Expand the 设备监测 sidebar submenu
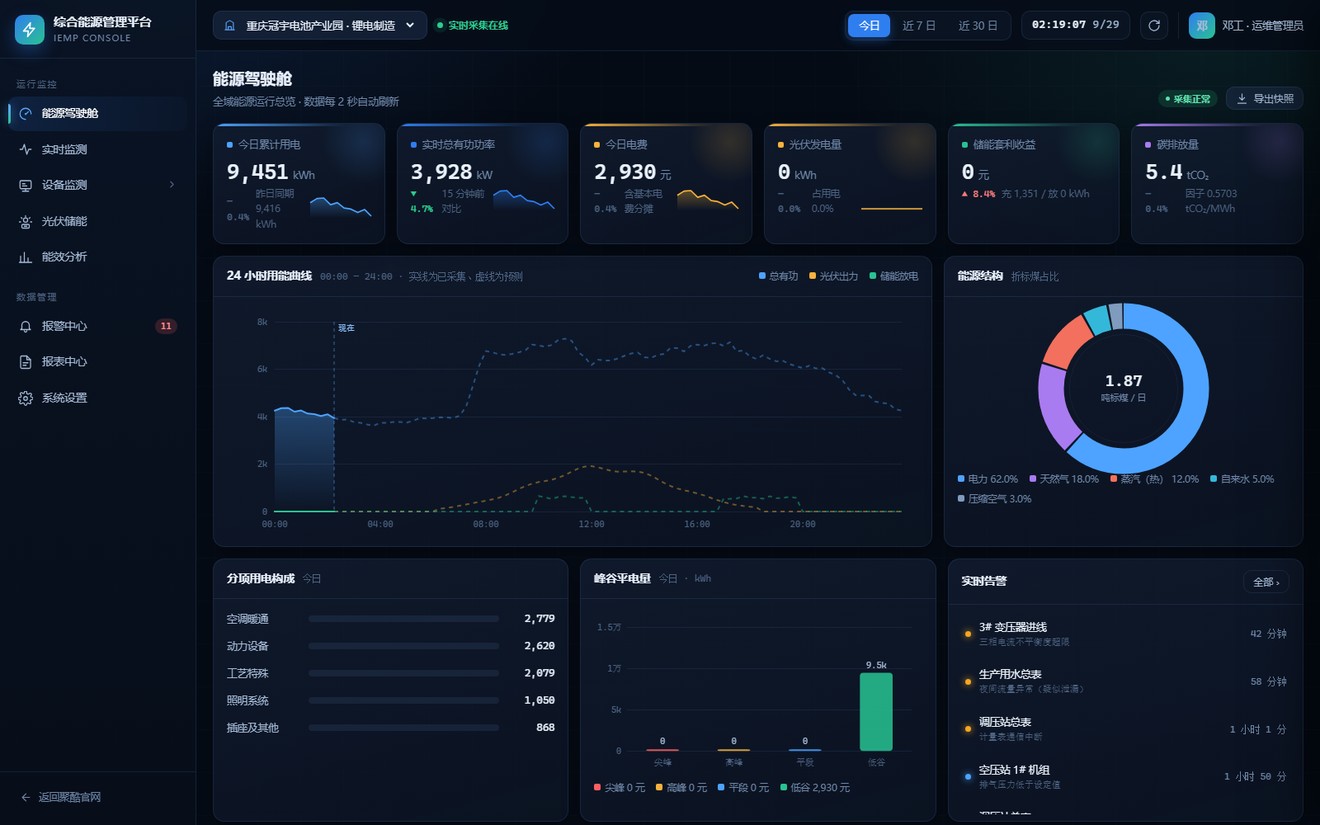This screenshot has height=825, width=1320. pos(171,185)
